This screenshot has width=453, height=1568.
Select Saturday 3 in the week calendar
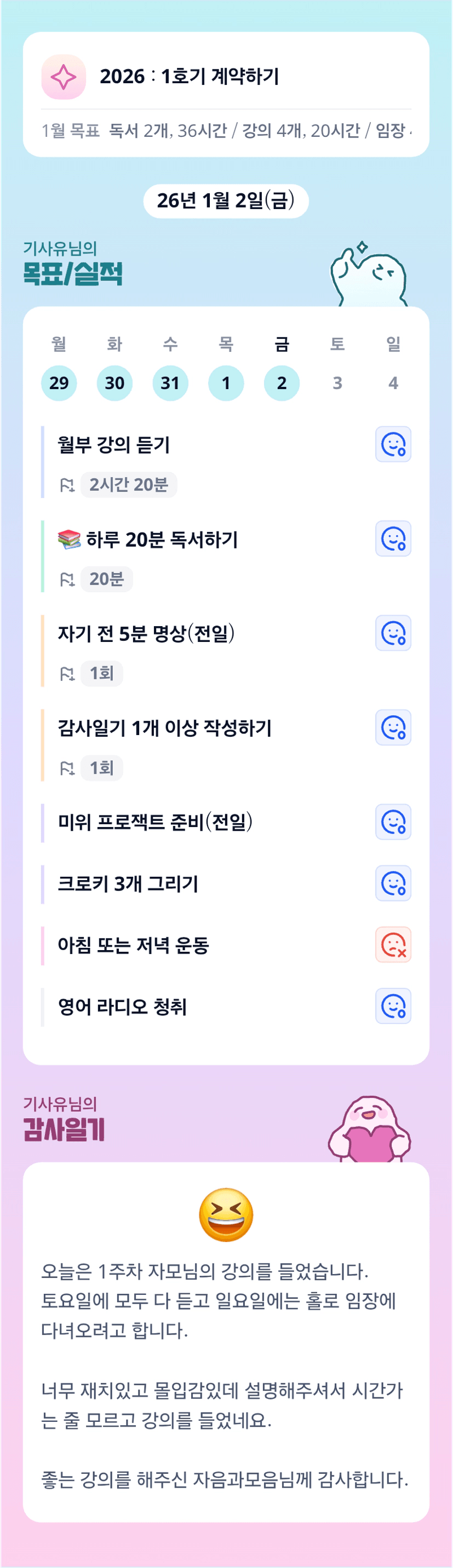(x=337, y=383)
